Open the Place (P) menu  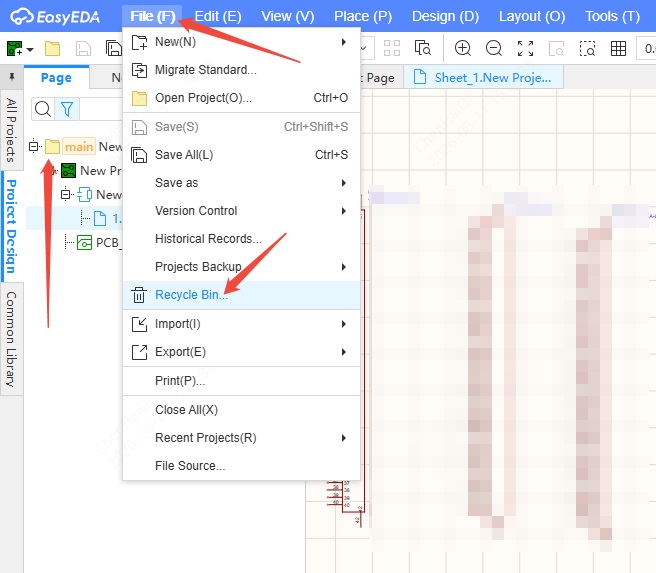coord(363,16)
